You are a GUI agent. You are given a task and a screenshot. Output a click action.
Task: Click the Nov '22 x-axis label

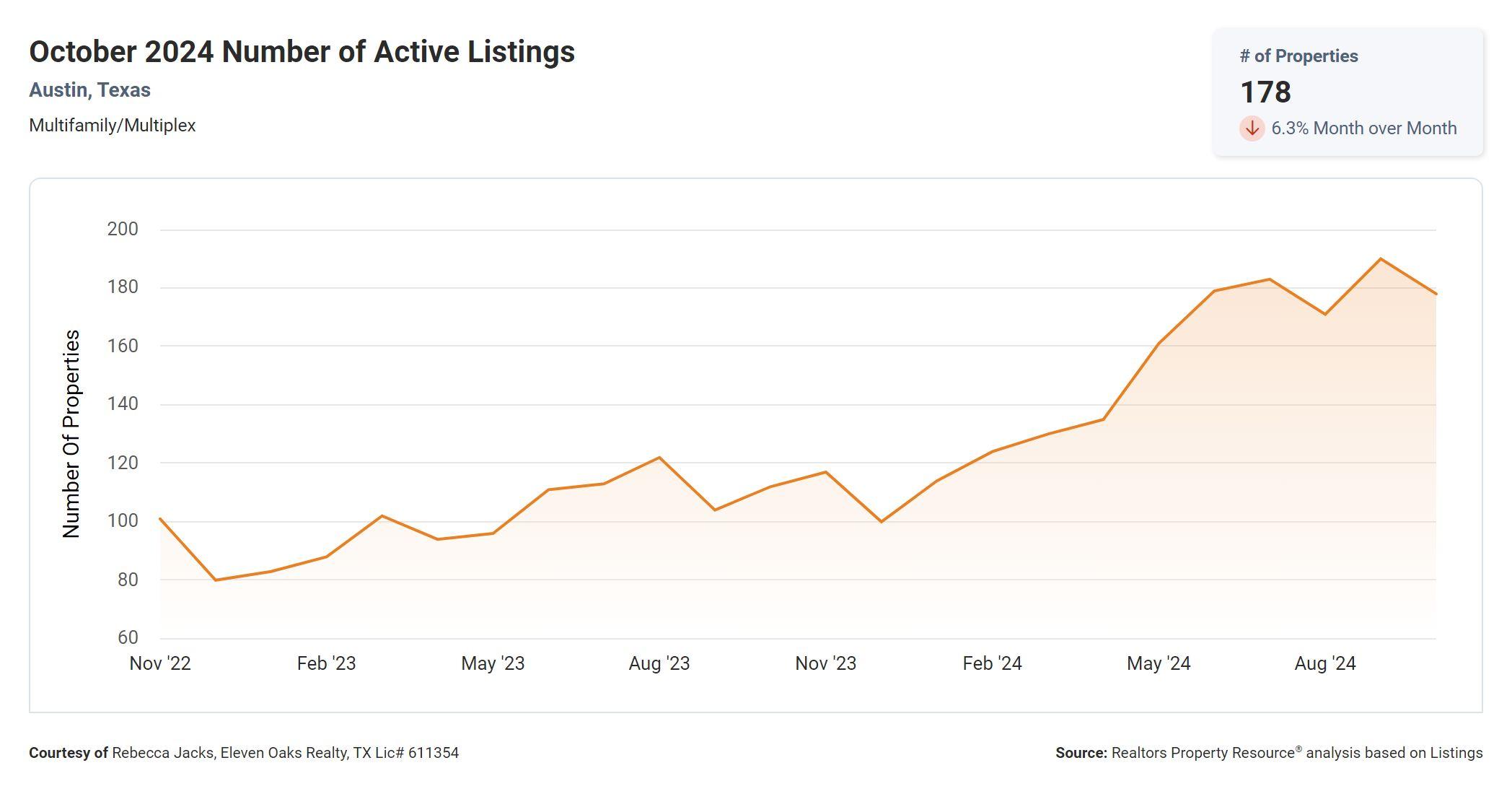160,663
